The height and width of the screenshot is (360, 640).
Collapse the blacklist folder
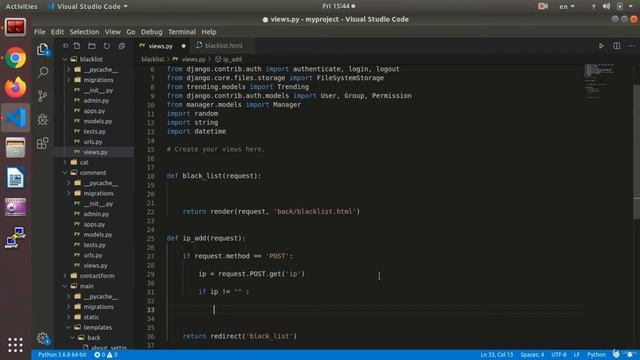pos(64,59)
